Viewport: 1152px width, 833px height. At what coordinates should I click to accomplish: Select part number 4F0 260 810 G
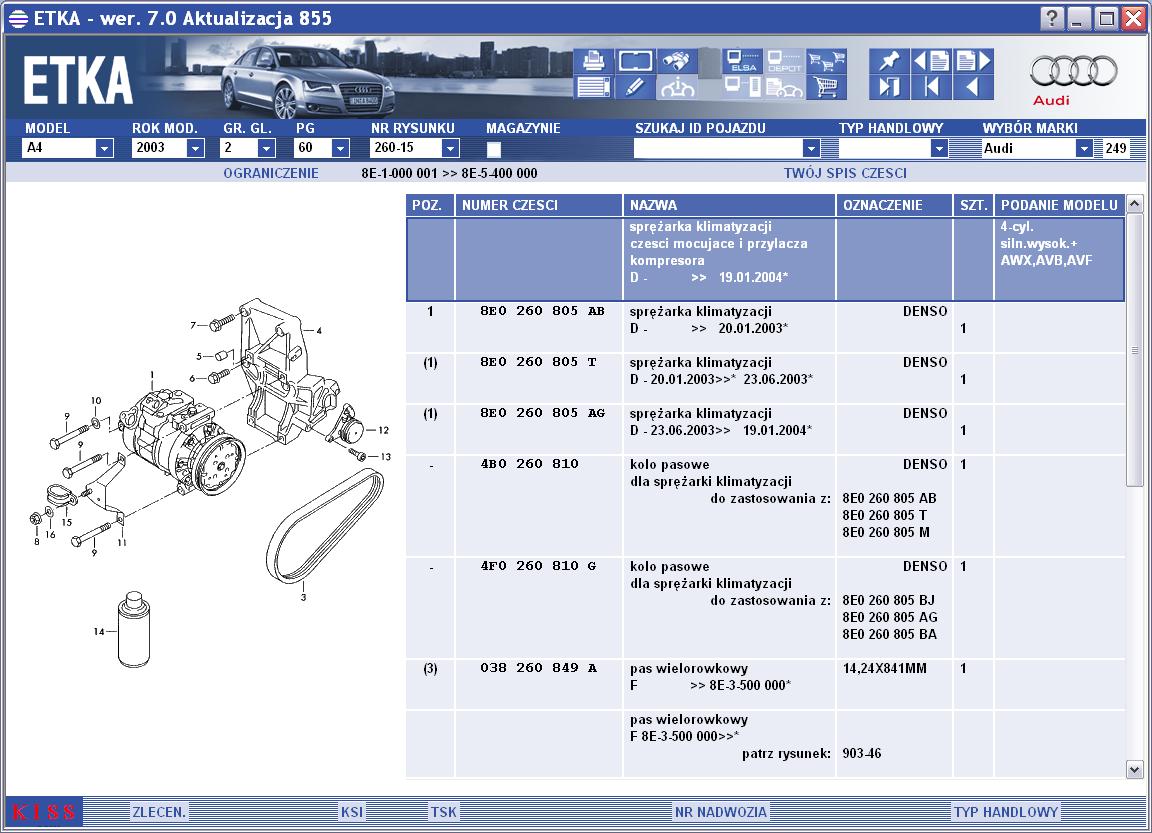coord(538,566)
